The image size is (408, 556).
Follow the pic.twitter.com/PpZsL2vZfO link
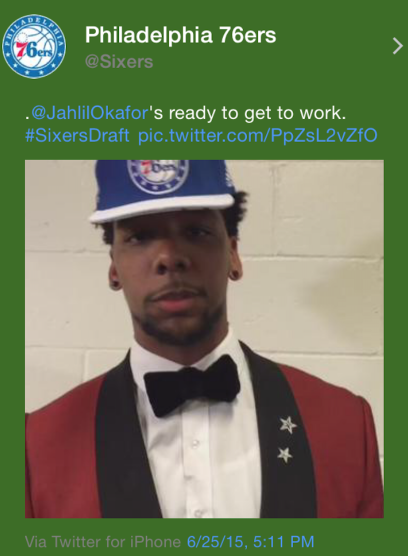point(258,135)
